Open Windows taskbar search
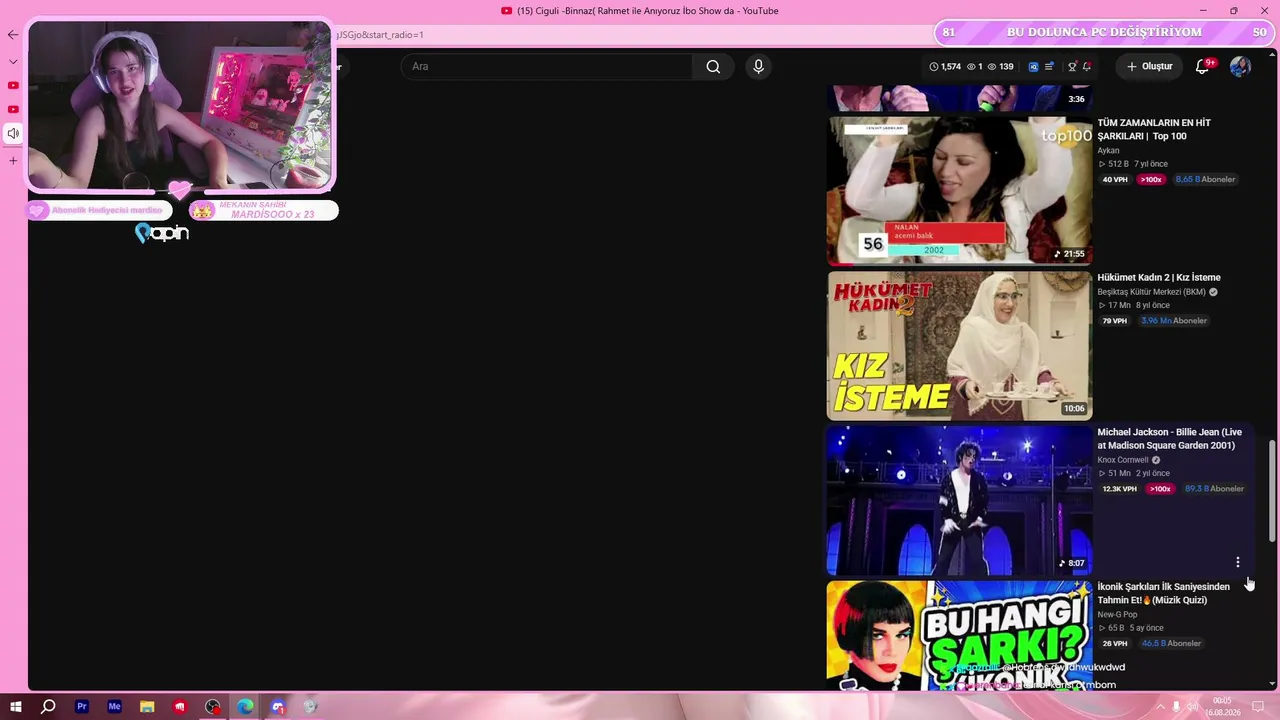1280x720 pixels. 48,707
